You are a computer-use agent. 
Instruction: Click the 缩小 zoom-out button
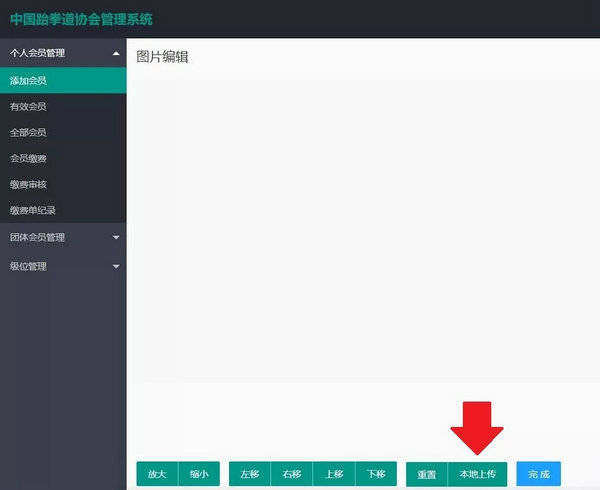click(199, 474)
